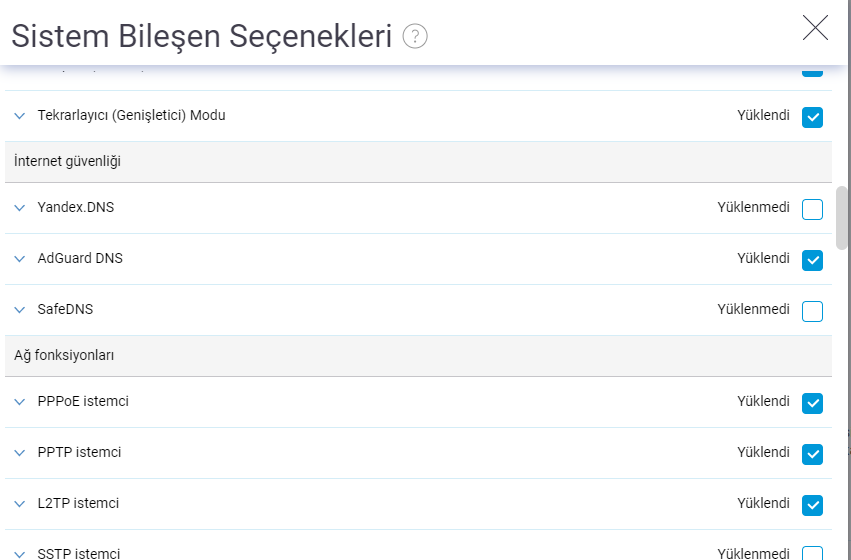Viewport: 851px width, 560px height.
Task: Toggle the L2TP istemci checkbox
Action: [813, 505]
